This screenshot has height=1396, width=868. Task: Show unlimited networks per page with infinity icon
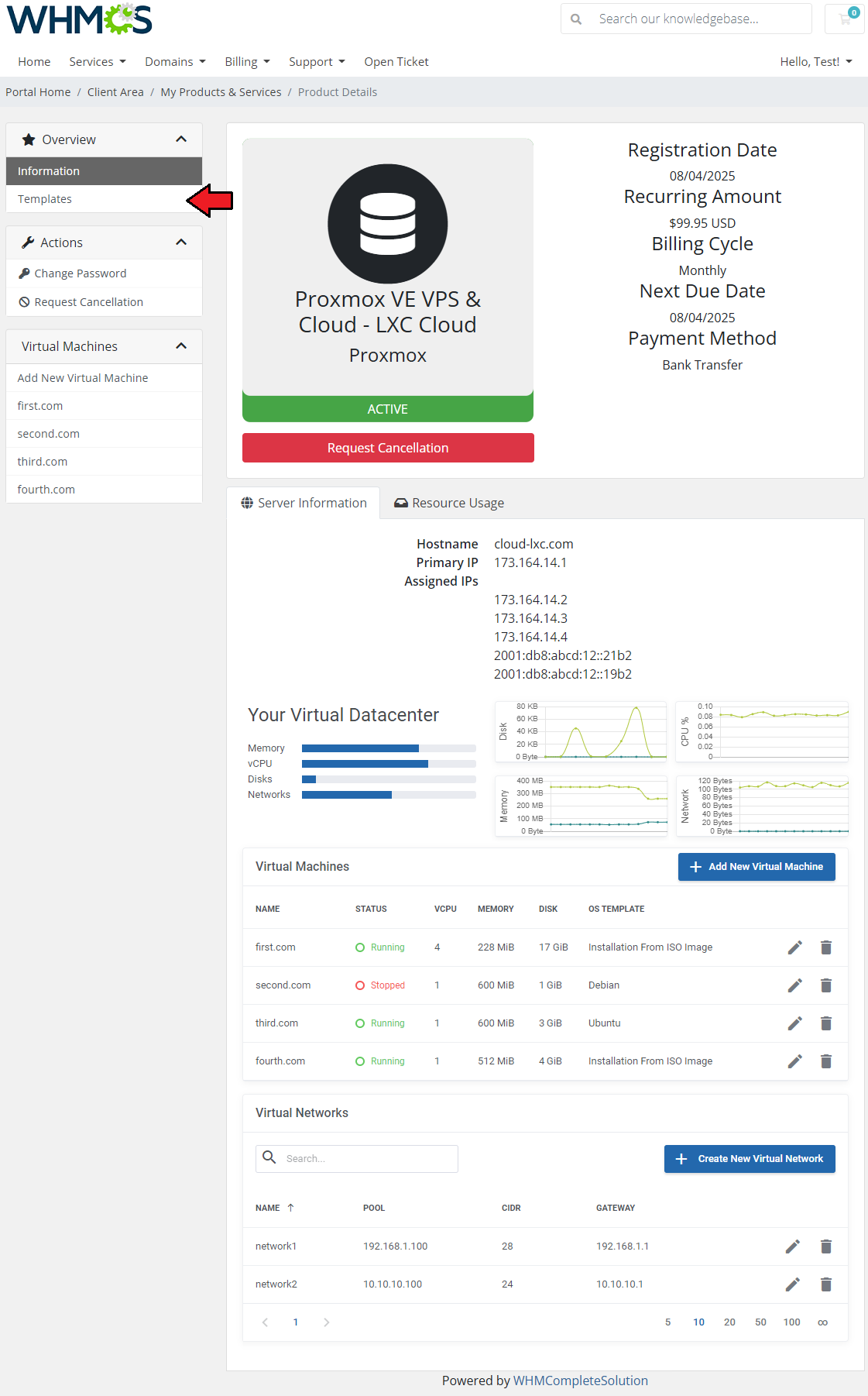pyautogui.click(x=822, y=1322)
